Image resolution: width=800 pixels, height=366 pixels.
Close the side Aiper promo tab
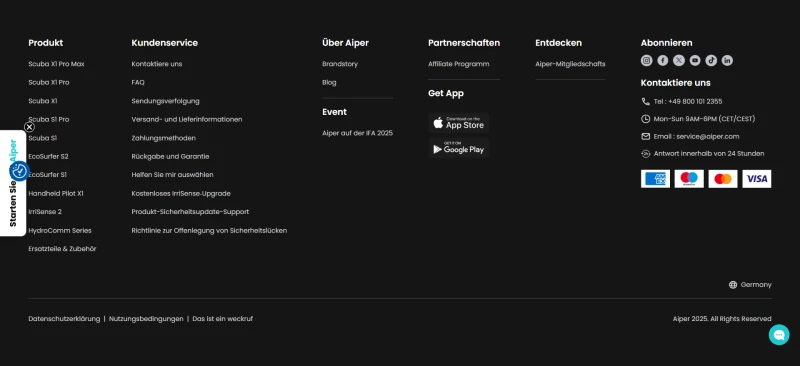[x=30, y=127]
